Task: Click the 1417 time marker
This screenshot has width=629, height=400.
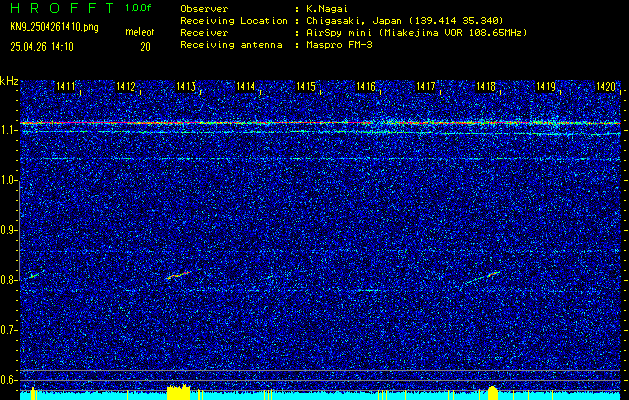Action: click(426, 86)
